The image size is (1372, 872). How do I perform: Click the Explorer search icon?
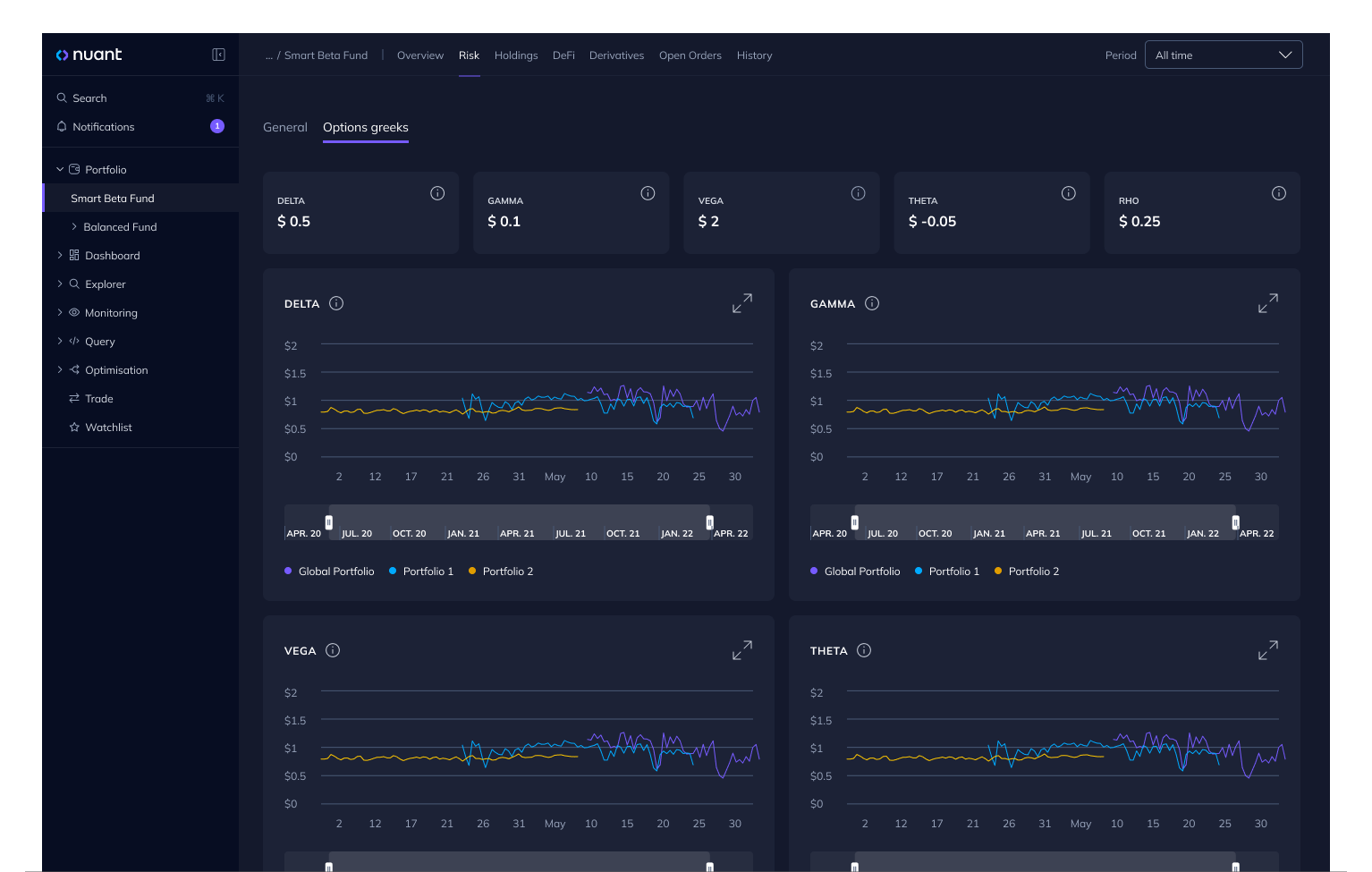tap(74, 284)
